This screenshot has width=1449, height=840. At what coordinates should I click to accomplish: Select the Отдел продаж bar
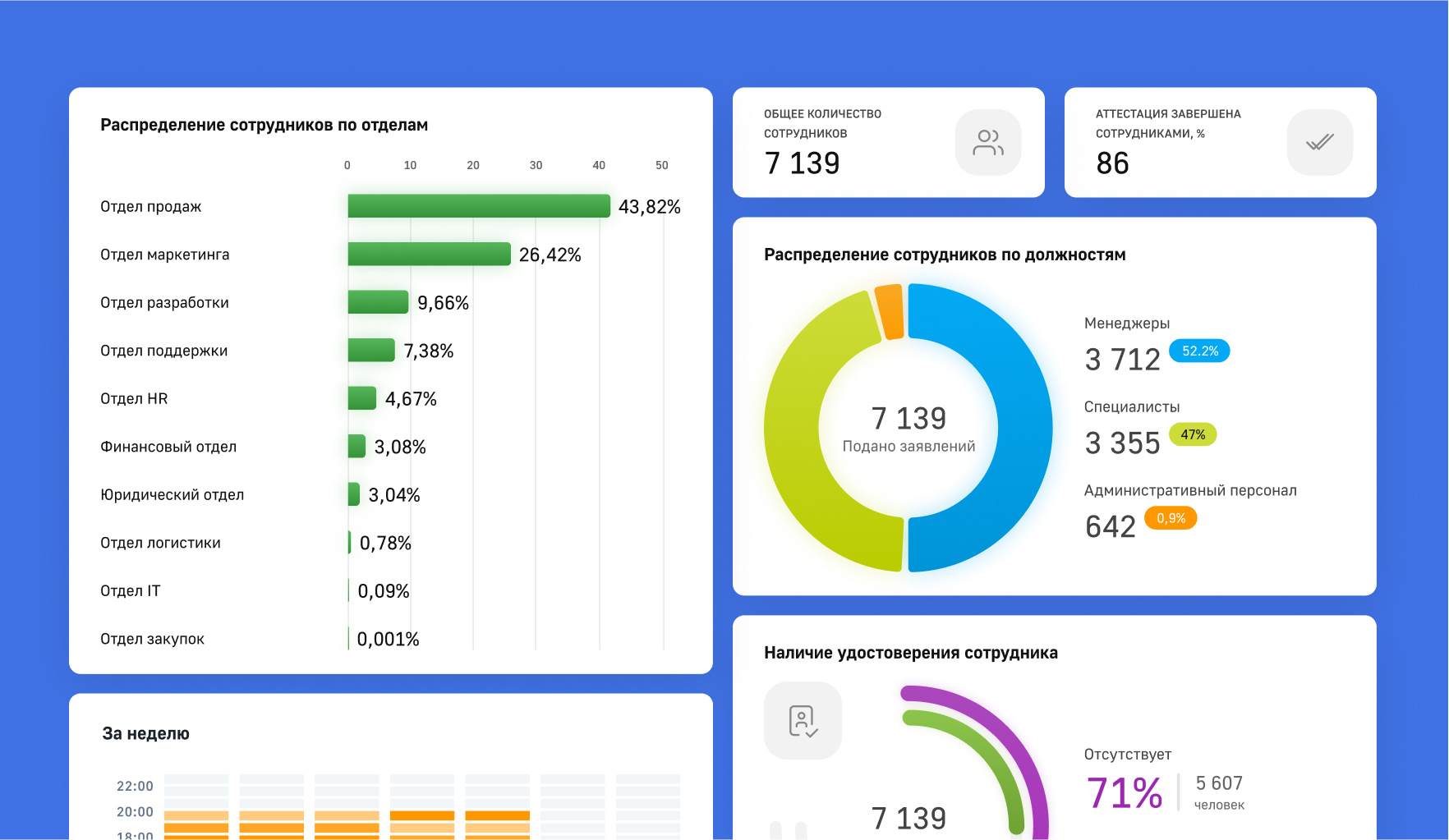478,206
